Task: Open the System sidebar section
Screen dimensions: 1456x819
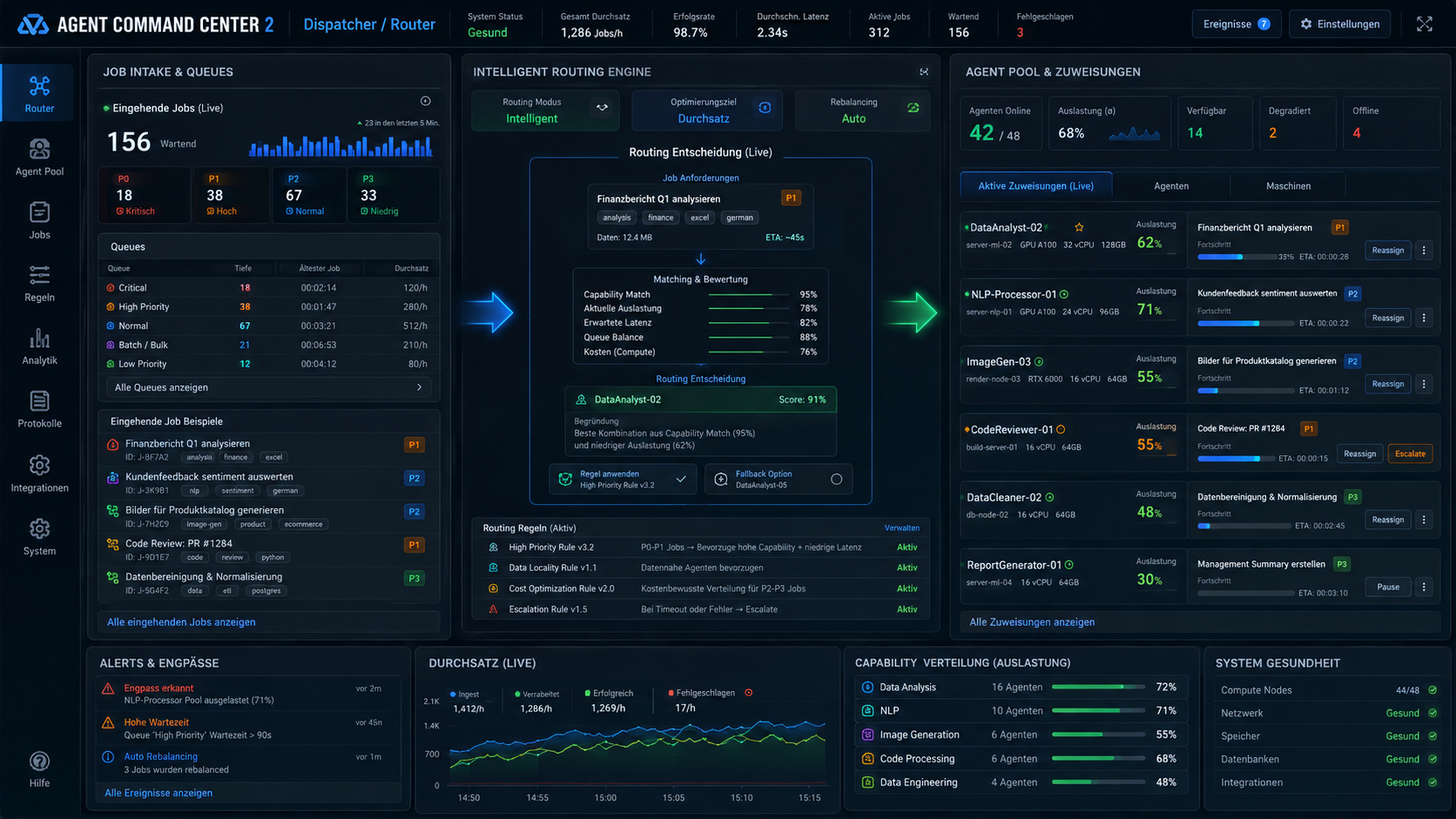Action: point(39,537)
